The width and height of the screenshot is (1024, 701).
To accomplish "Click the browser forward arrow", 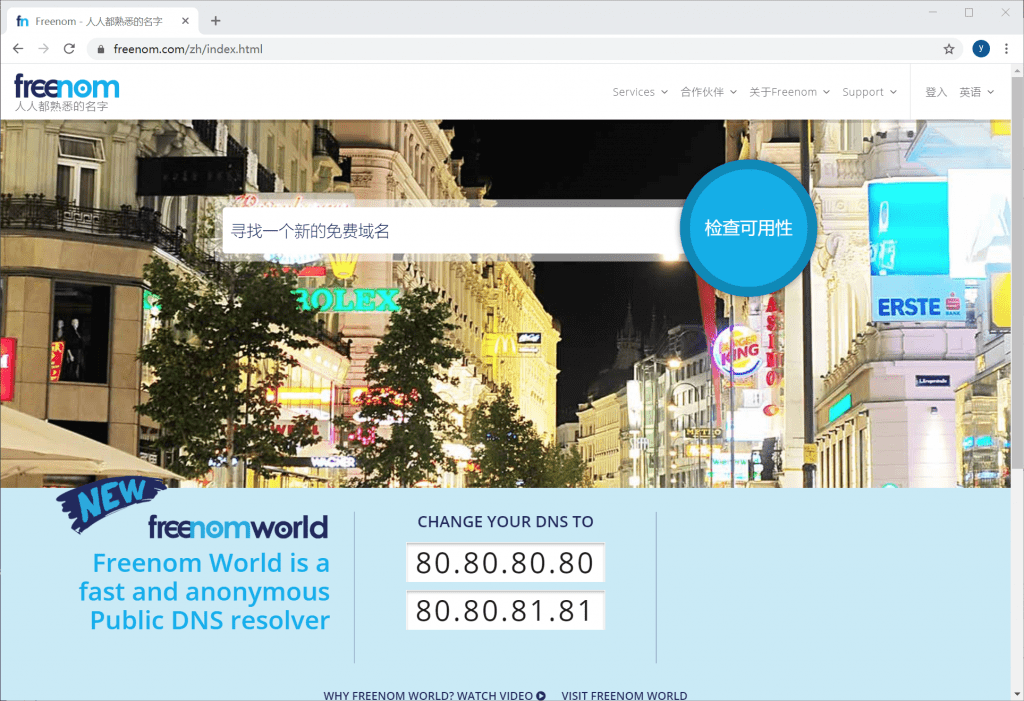I will pos(43,48).
